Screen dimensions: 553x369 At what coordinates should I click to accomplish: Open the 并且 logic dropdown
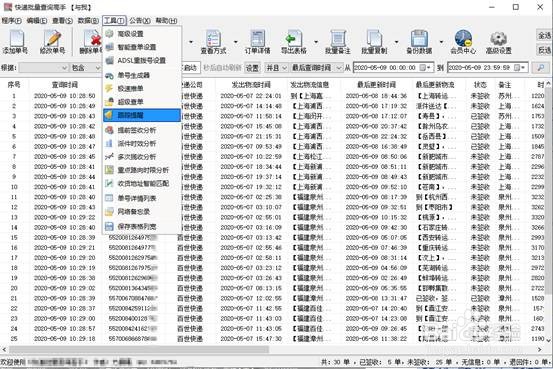[276, 67]
